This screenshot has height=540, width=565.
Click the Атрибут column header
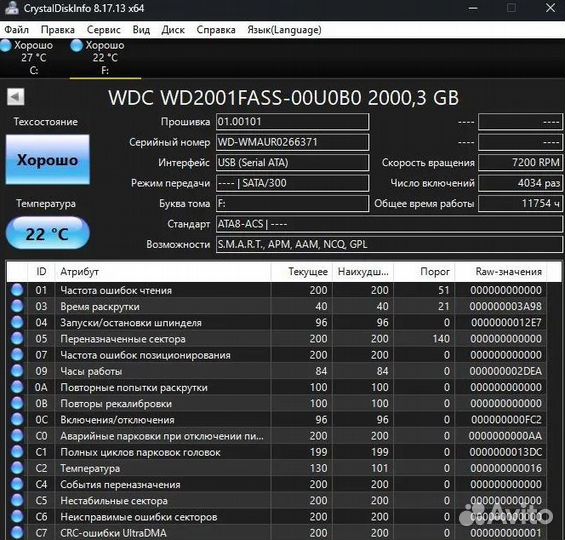coord(163,272)
